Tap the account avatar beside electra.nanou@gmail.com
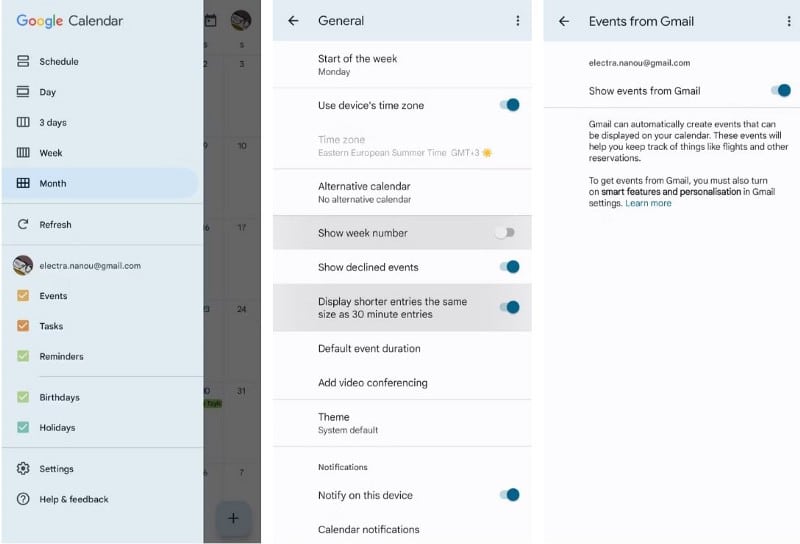Viewport: 800px width, 544px height. (23, 265)
